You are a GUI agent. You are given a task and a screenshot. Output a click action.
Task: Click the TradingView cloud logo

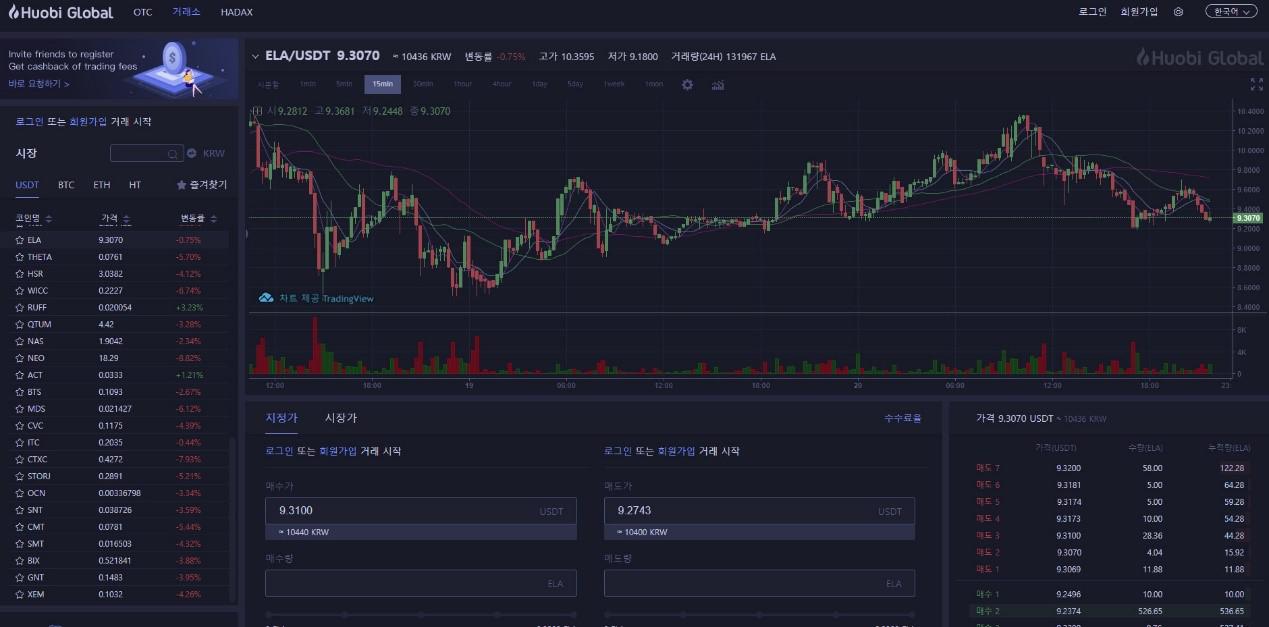[266, 298]
